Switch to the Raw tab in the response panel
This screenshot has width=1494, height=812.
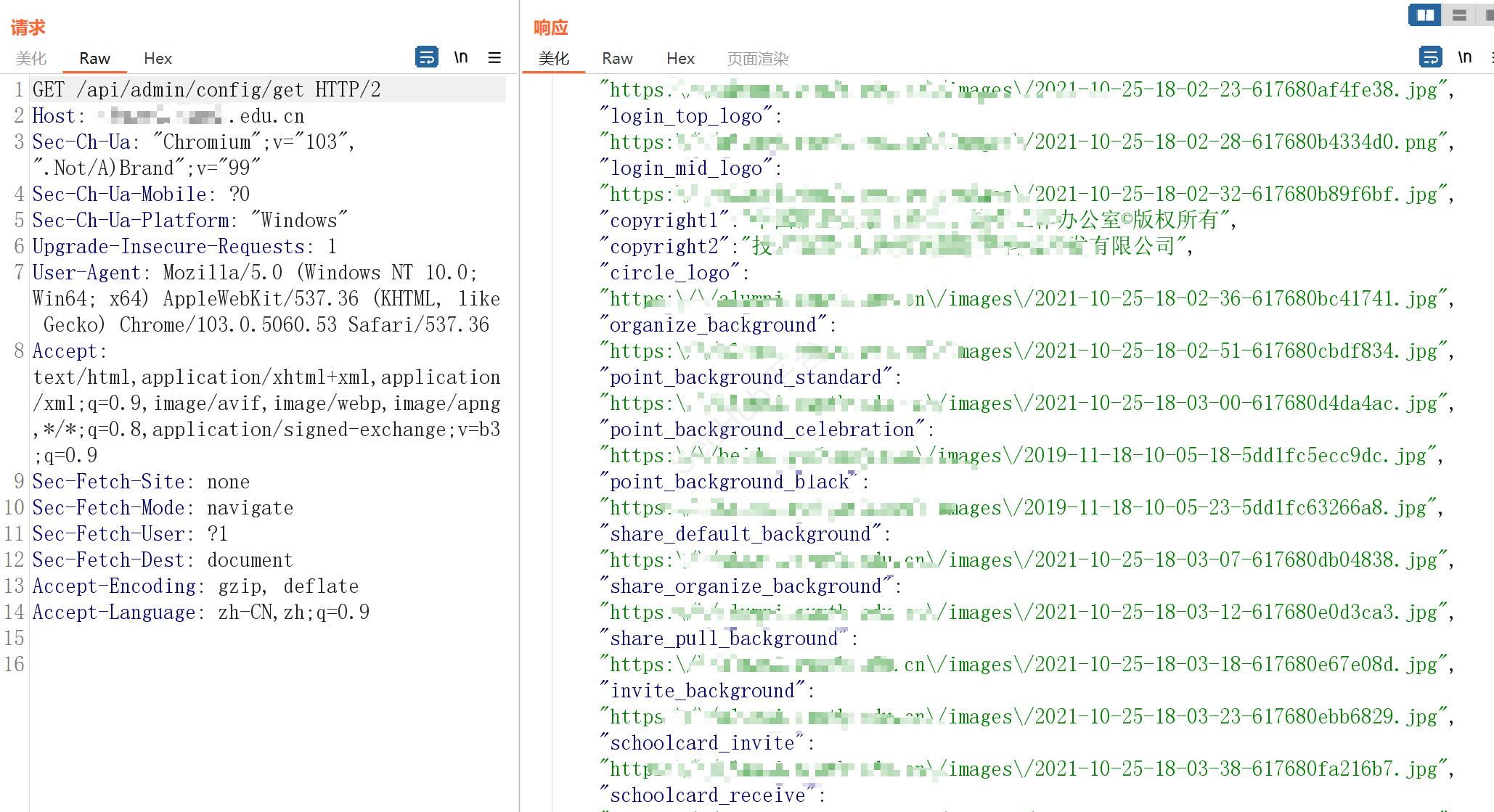tap(617, 59)
